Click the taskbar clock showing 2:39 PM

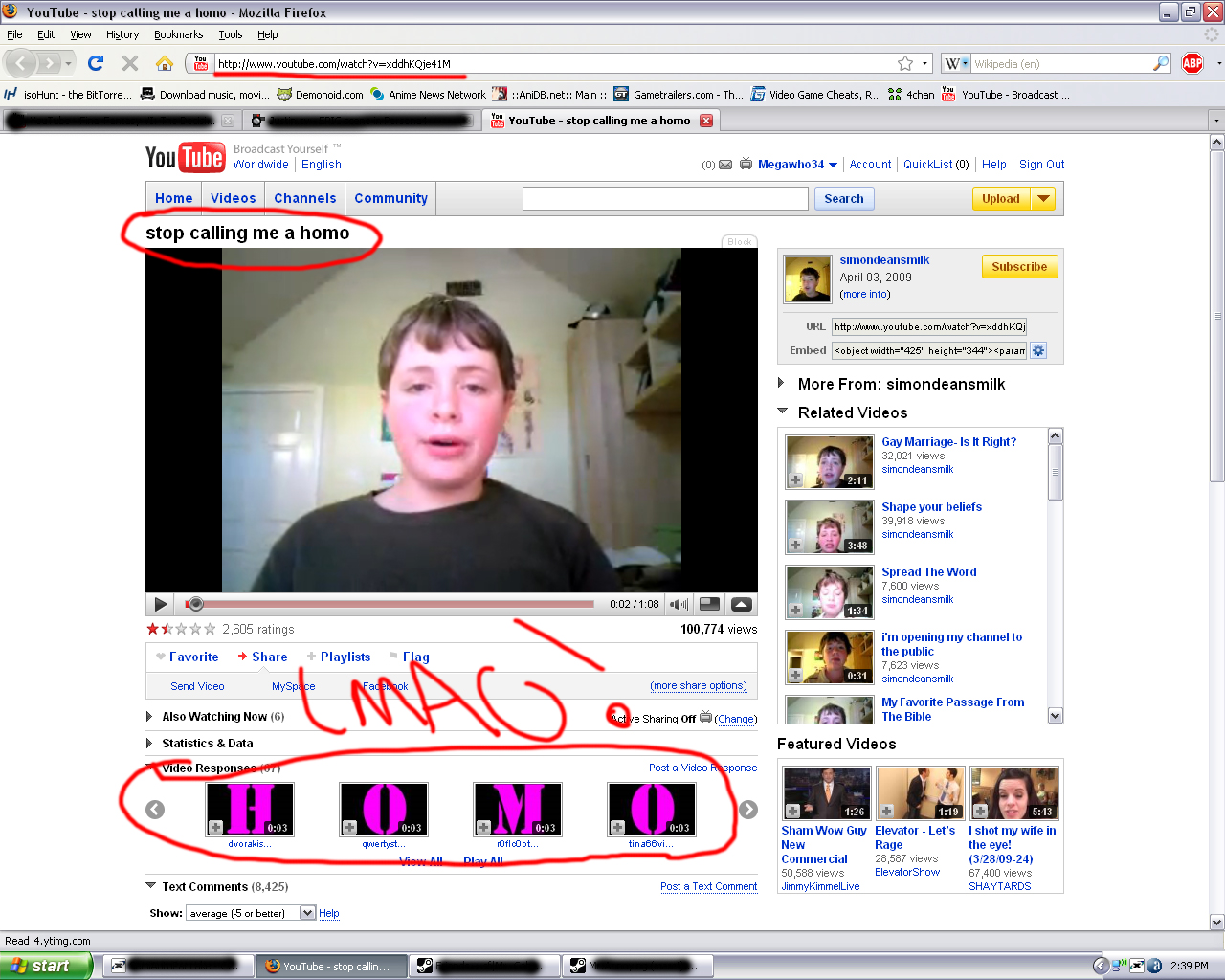[x=1190, y=966]
